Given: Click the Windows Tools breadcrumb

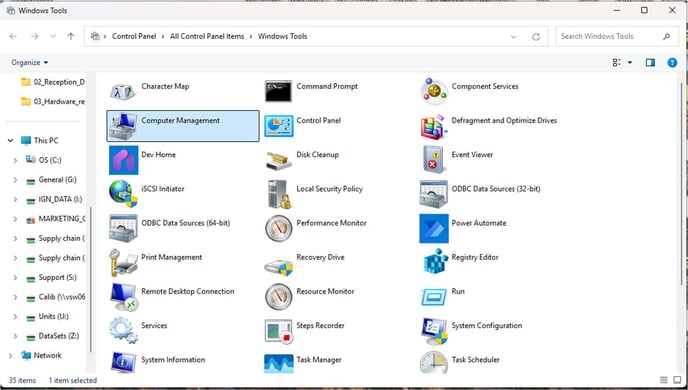Looking at the screenshot, I should coord(282,36).
